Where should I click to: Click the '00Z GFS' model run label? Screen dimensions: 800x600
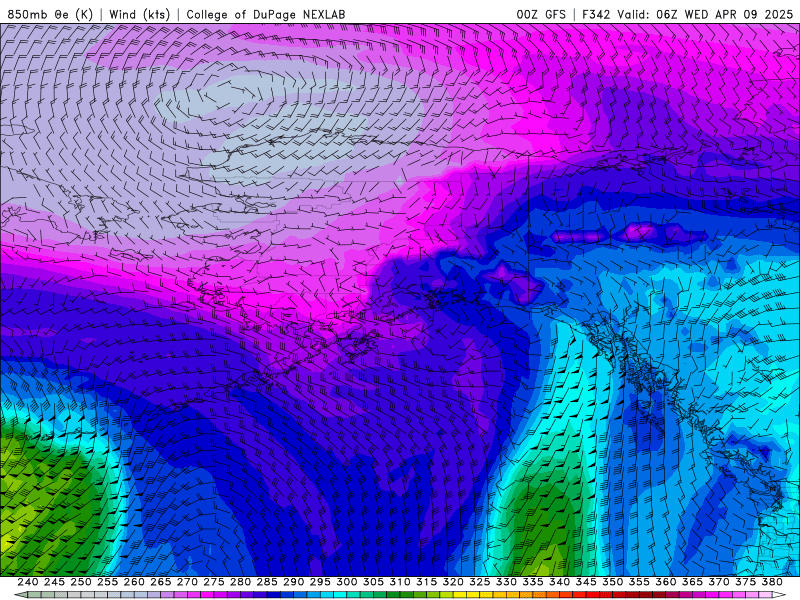(x=541, y=14)
